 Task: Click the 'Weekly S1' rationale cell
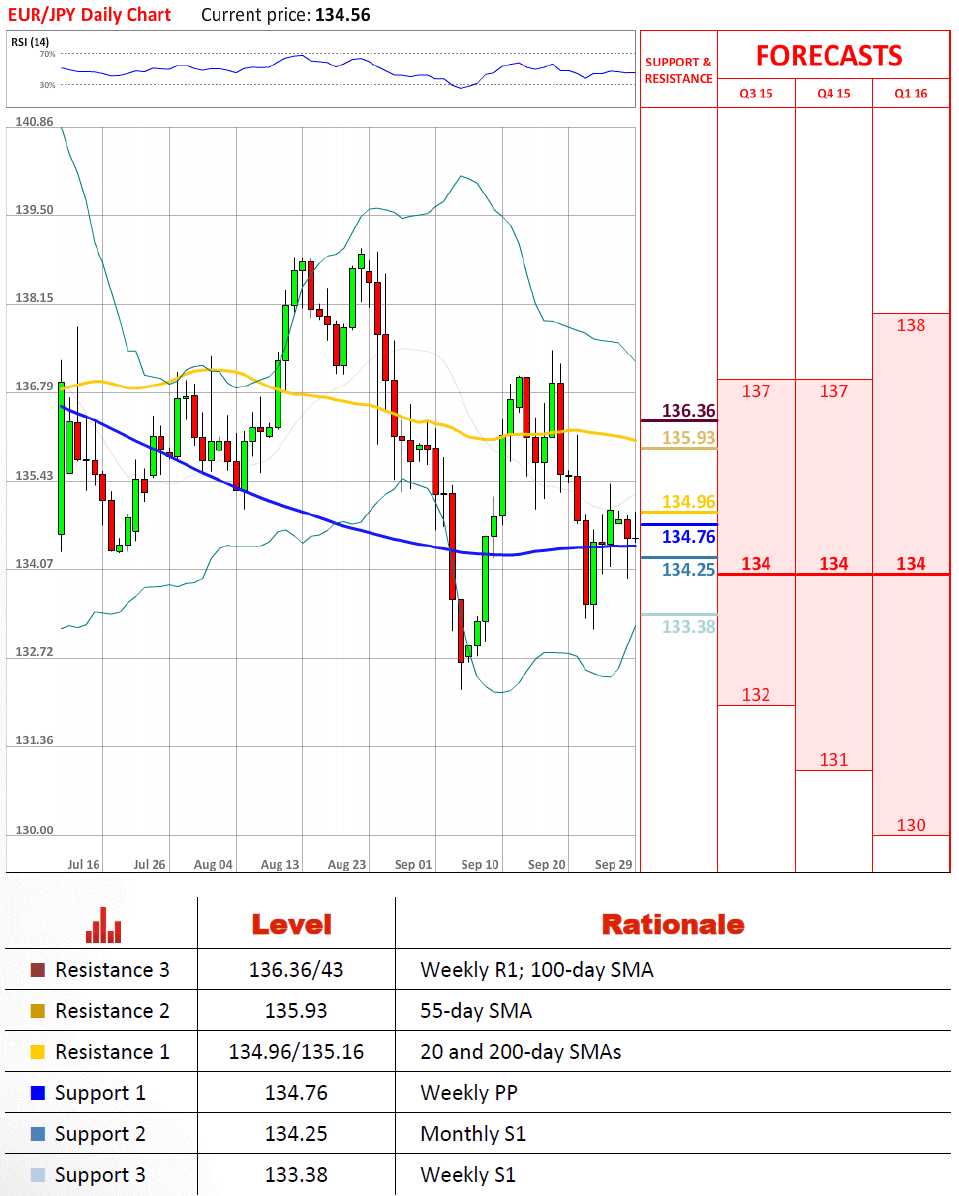(468, 1175)
